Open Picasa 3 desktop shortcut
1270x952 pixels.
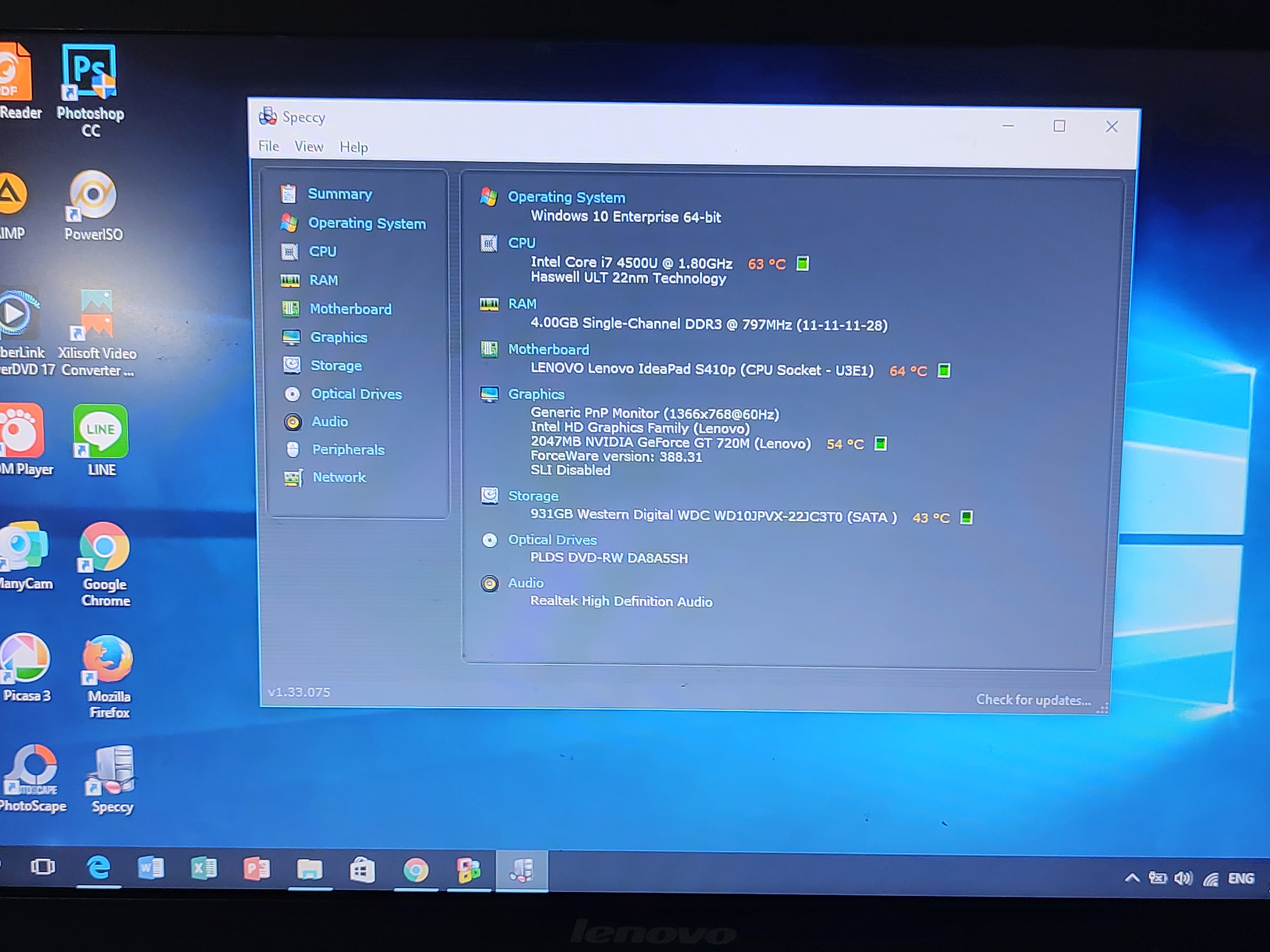point(26,667)
